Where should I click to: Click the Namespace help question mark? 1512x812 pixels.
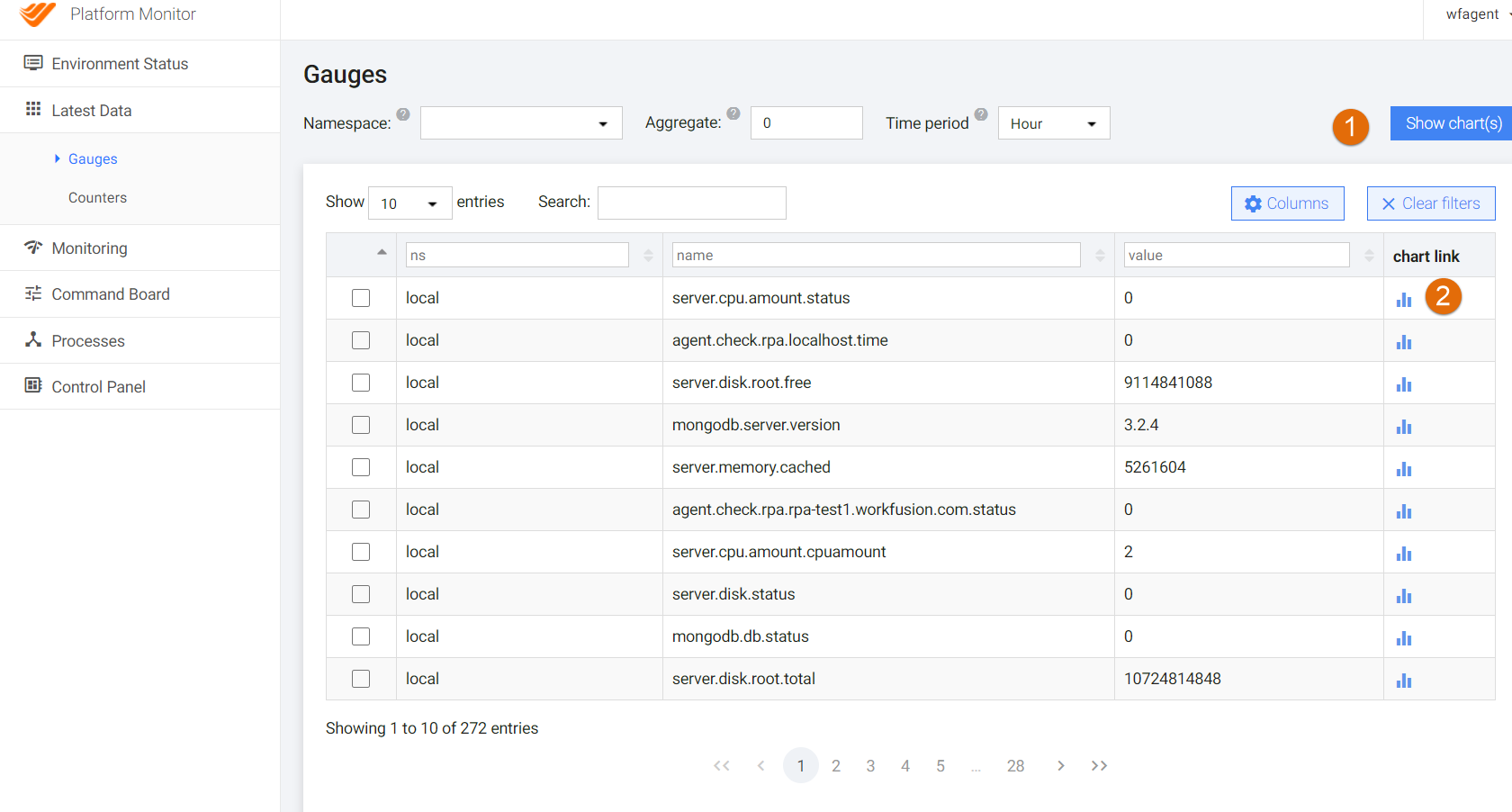pos(403,114)
